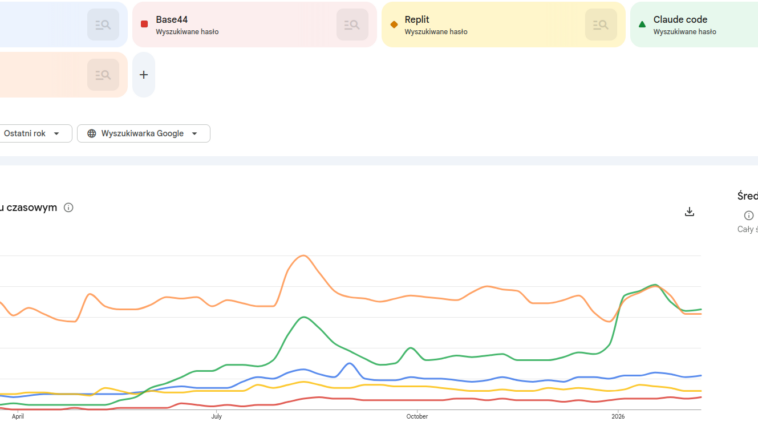Open help icon next to time chart title
The image size is (758, 426).
point(69,208)
